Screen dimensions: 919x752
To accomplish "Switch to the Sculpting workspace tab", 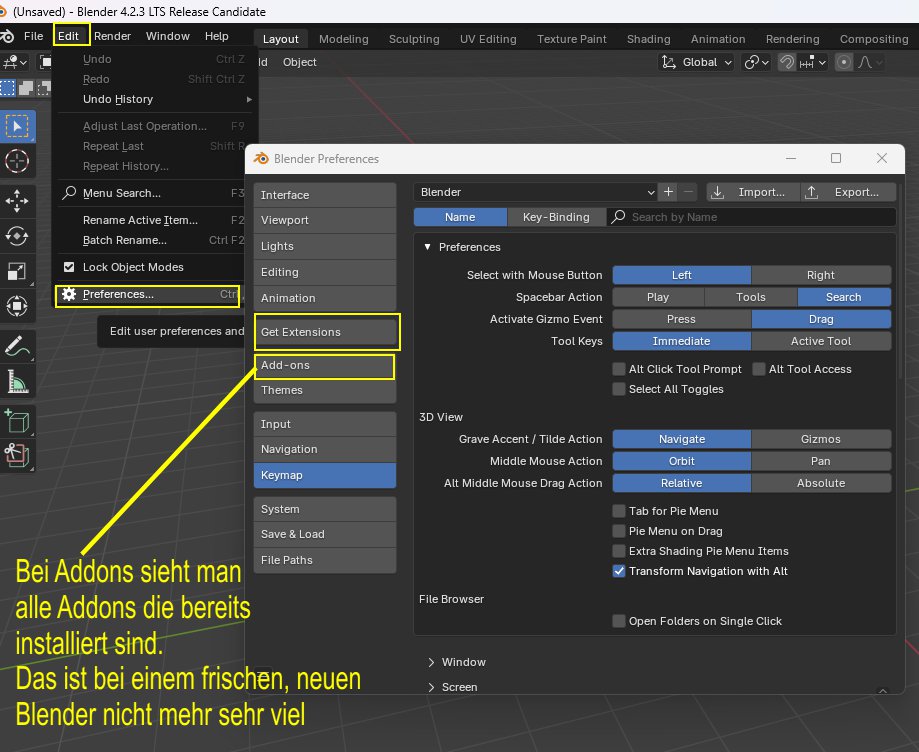I will 414,39.
